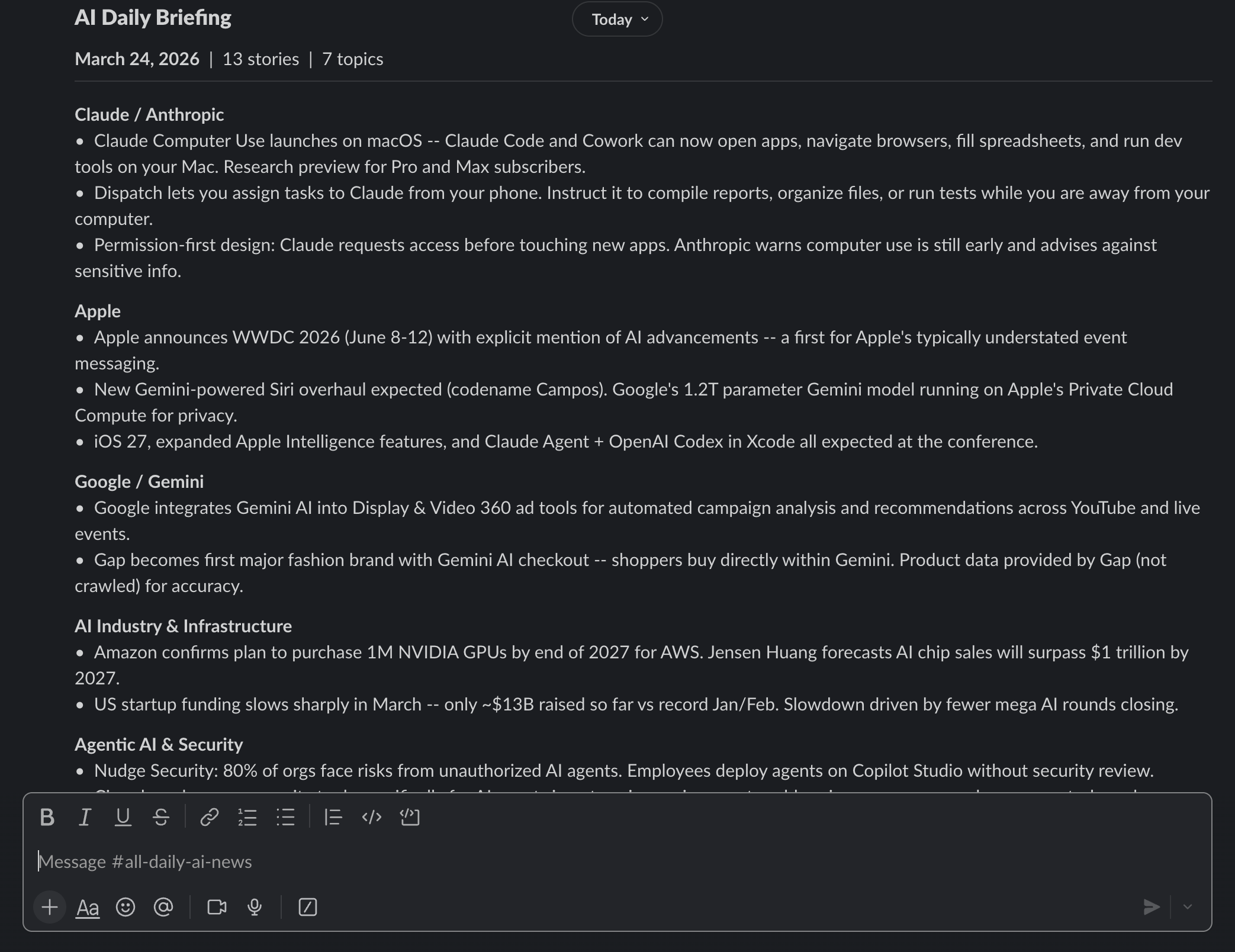Open the slash commands shortcut

click(x=307, y=907)
